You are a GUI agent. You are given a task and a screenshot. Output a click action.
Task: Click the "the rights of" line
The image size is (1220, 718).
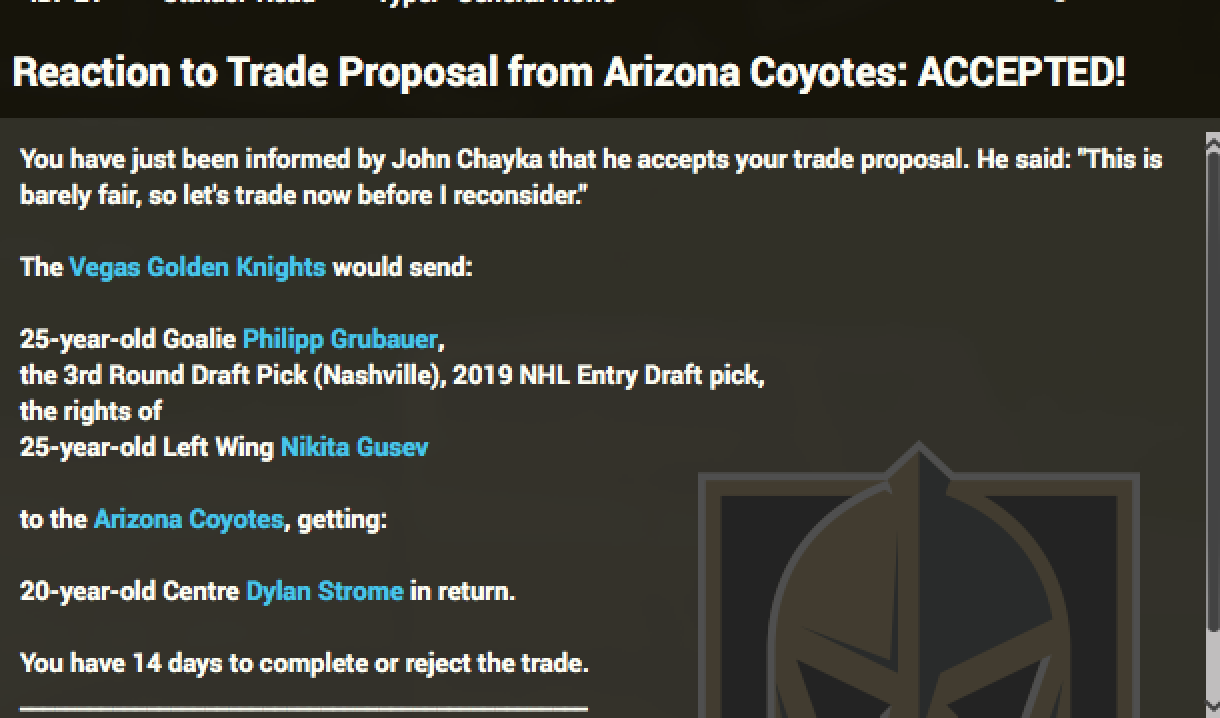(x=91, y=411)
